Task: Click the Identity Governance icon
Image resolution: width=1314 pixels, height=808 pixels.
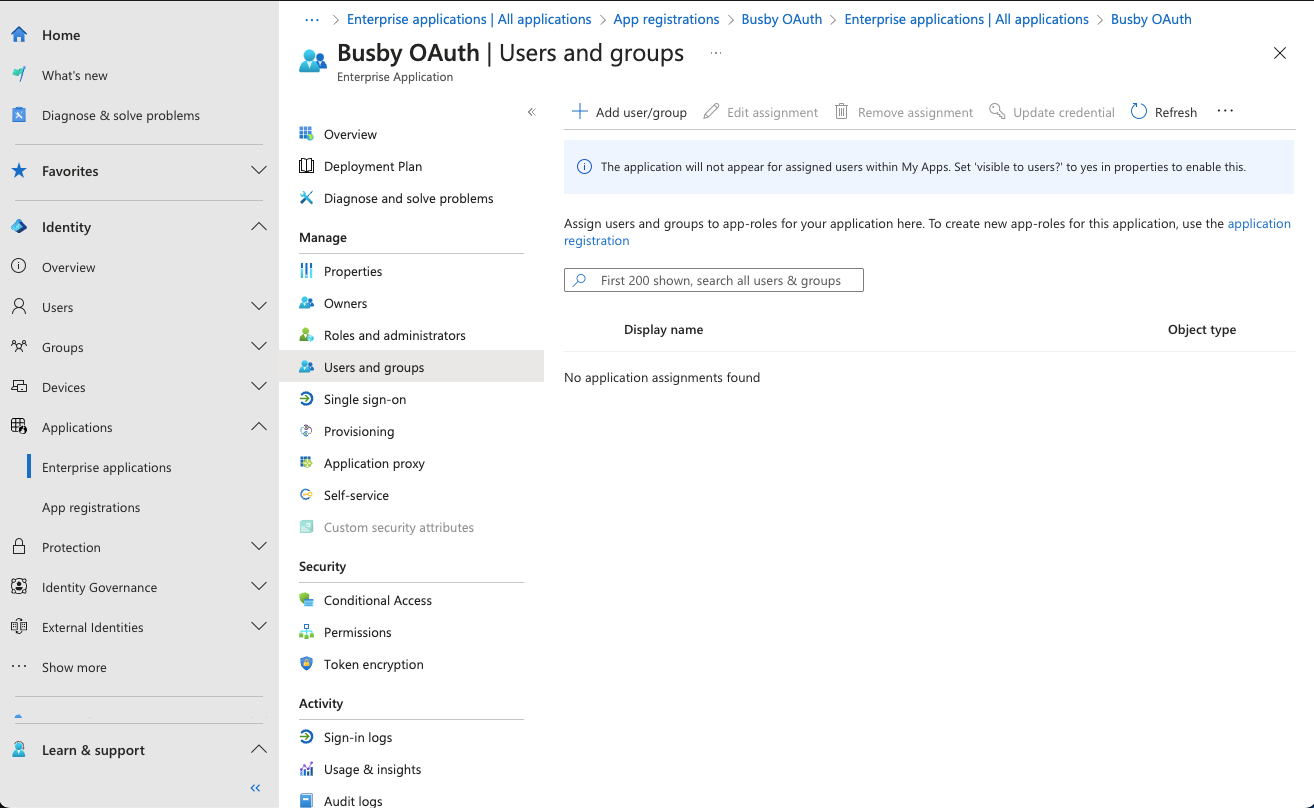Action: pos(19,587)
